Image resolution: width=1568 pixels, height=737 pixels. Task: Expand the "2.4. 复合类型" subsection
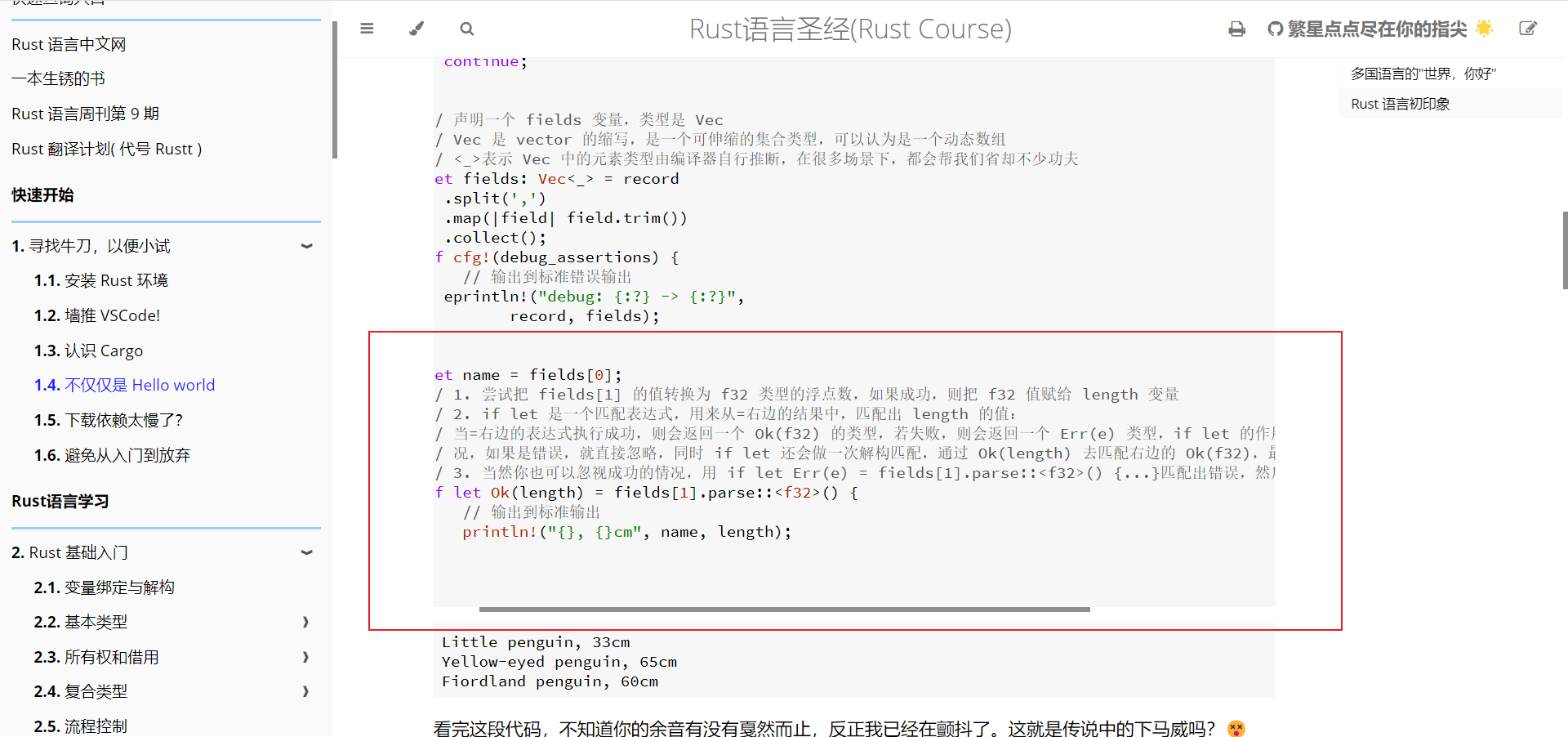[305, 691]
